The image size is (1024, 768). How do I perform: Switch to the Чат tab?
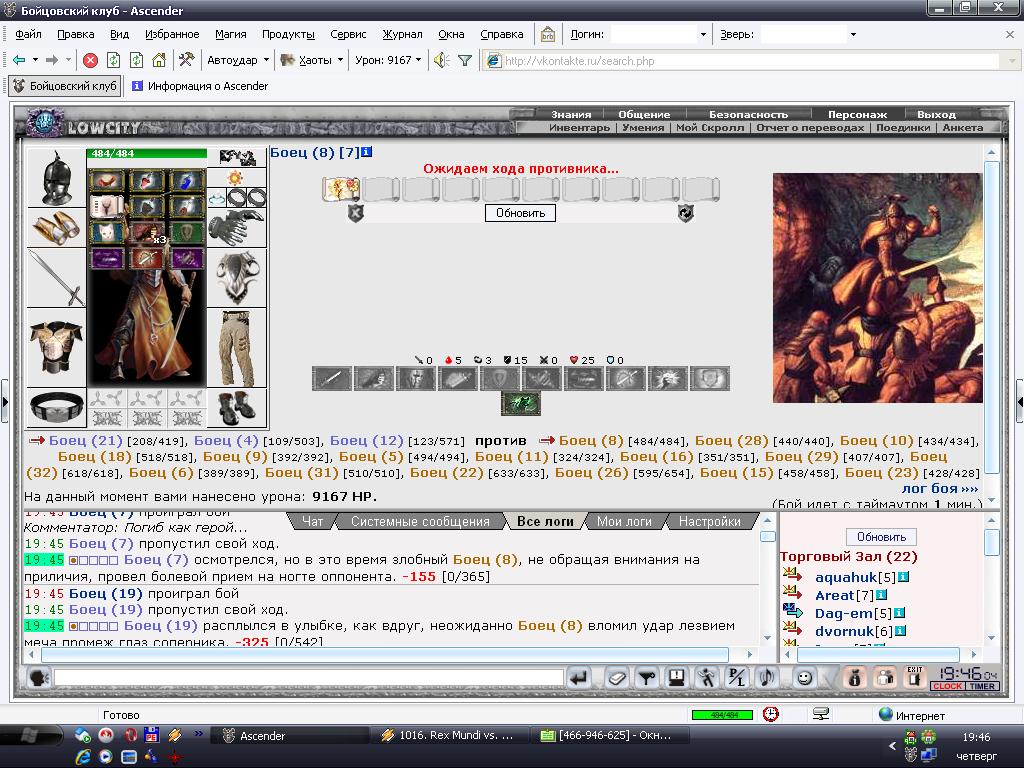point(312,521)
